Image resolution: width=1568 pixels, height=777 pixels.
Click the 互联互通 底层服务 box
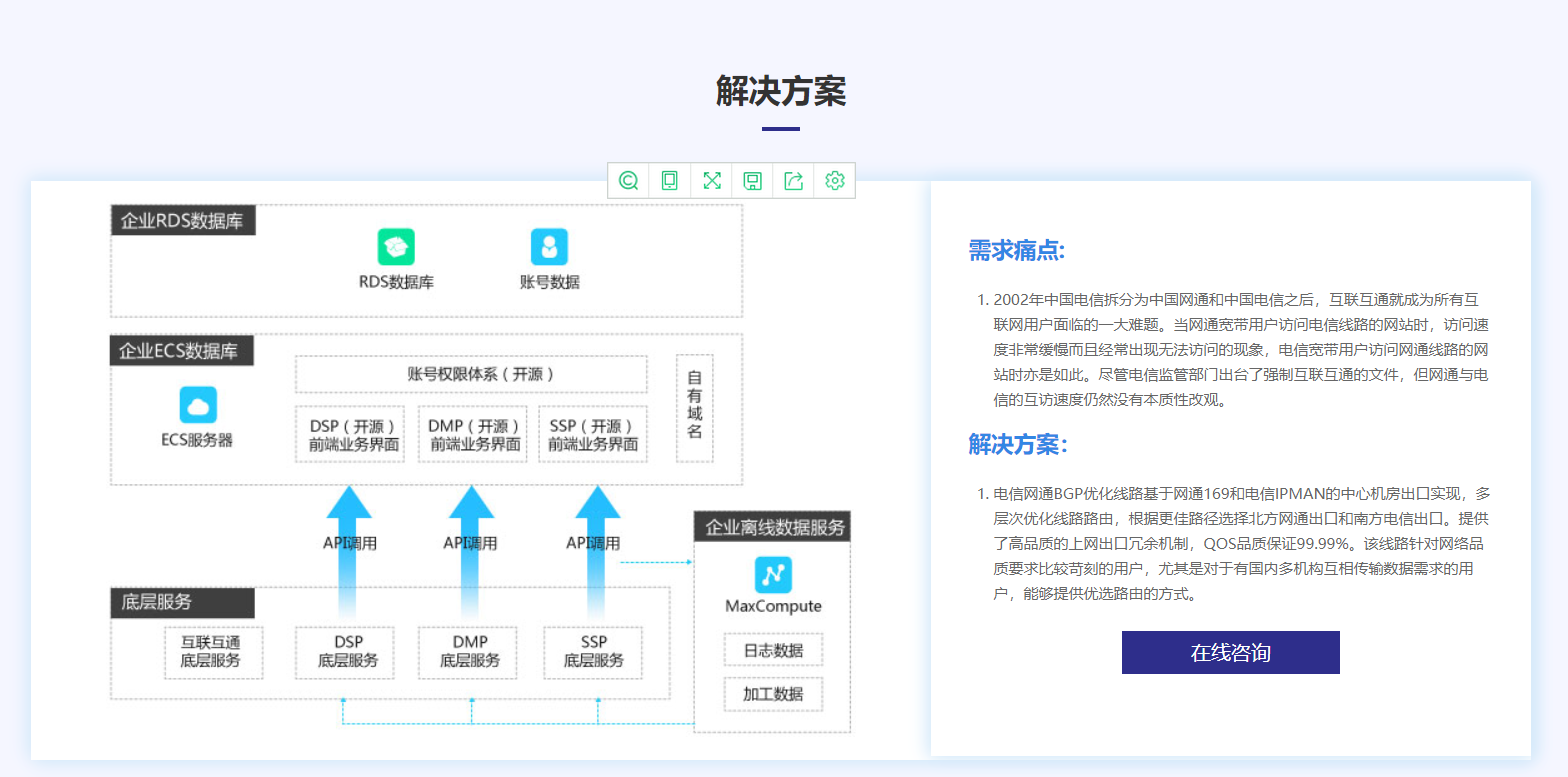[213, 652]
